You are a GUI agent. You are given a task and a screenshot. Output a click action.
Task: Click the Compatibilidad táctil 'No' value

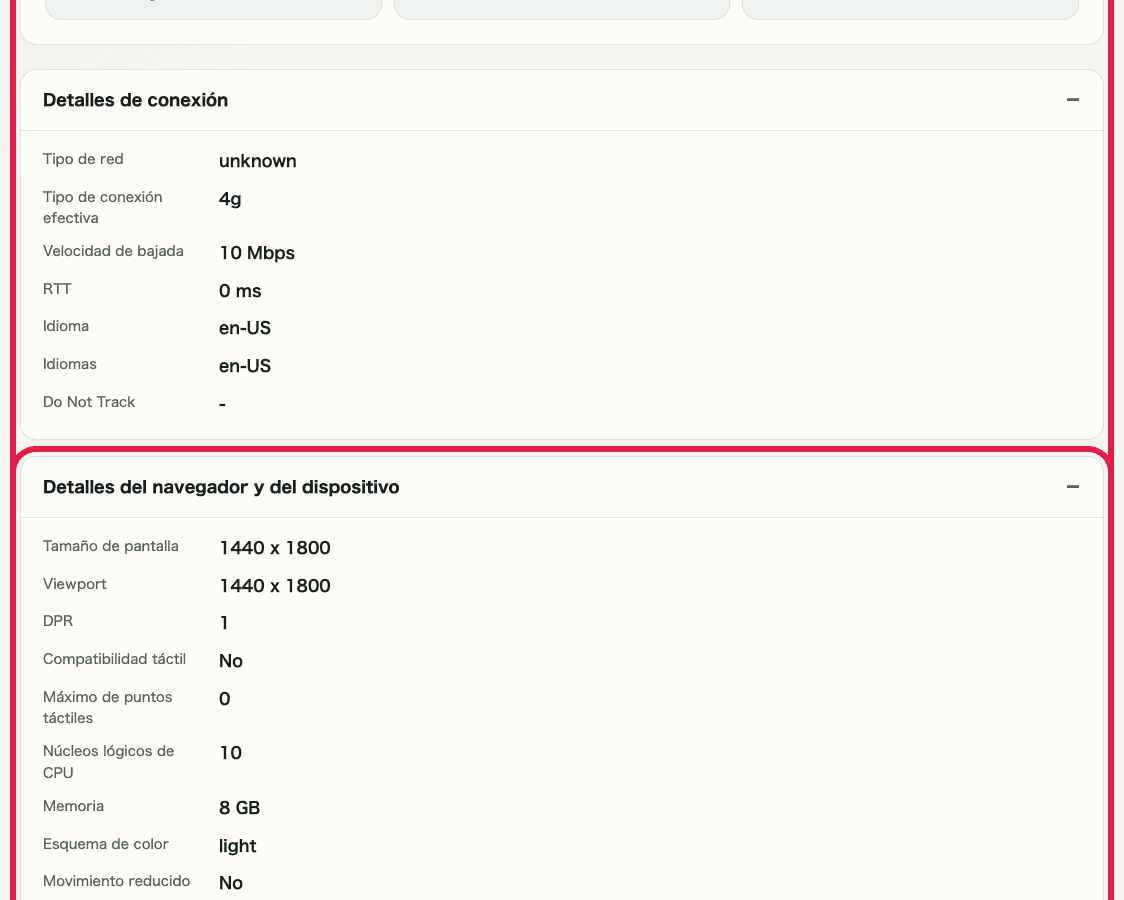[231, 661]
